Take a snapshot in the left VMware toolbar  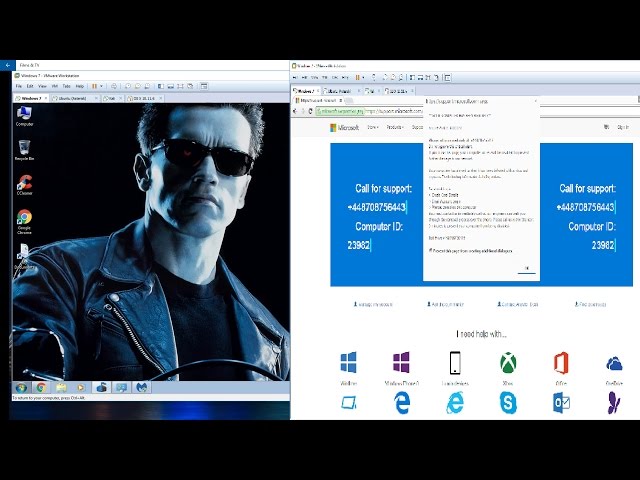tap(128, 86)
